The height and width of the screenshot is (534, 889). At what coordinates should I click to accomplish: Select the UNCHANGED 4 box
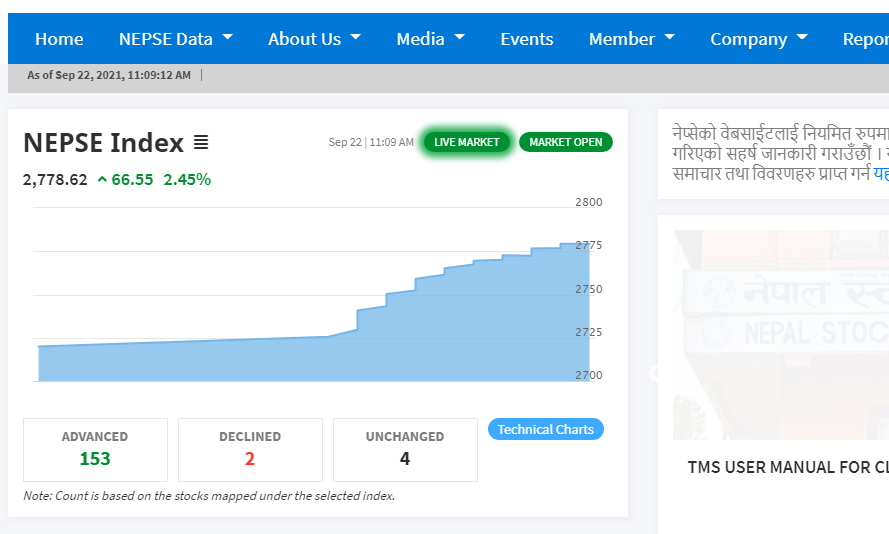coord(405,450)
